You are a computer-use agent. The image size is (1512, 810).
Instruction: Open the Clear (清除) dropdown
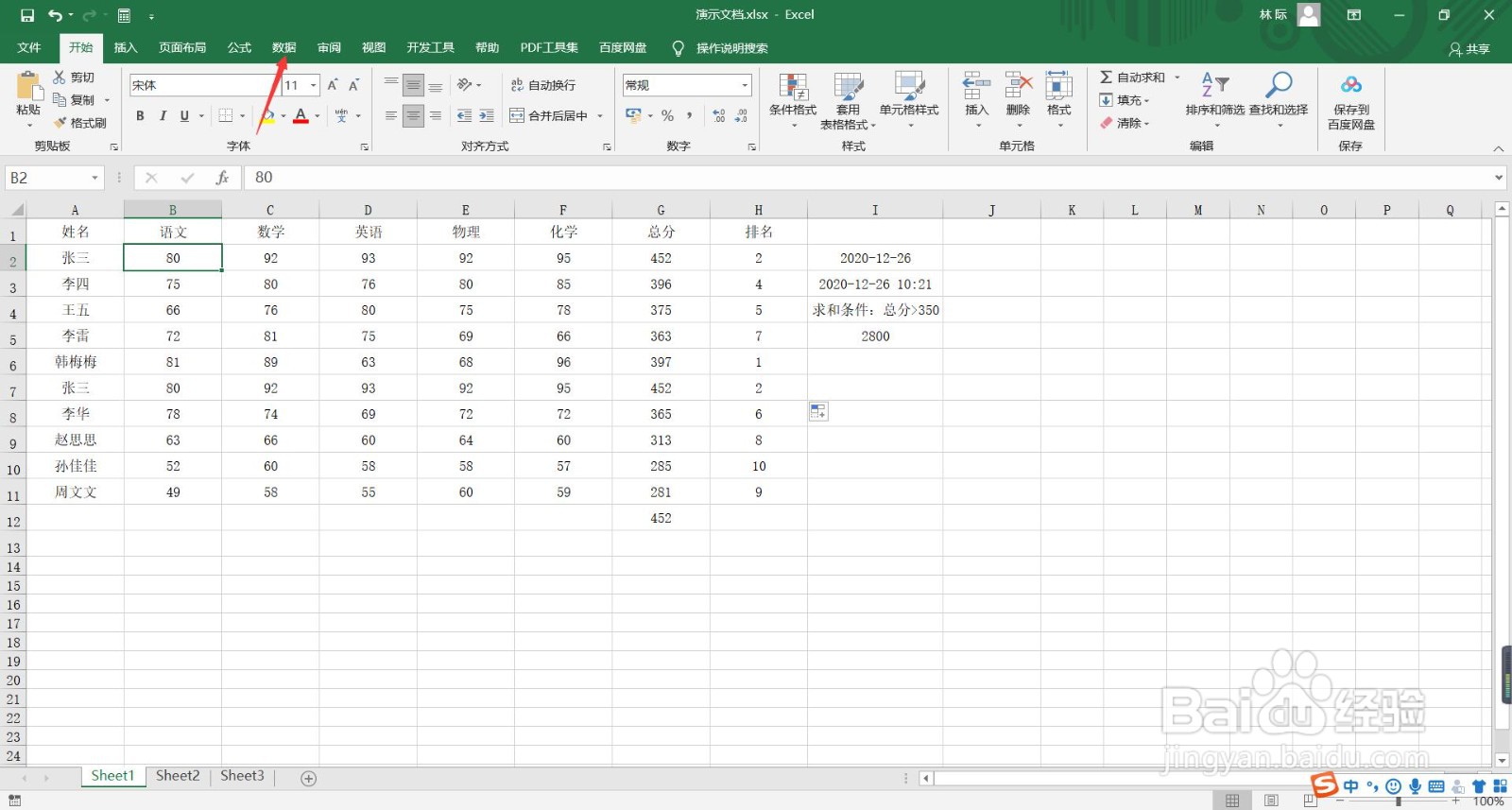tap(1125, 123)
